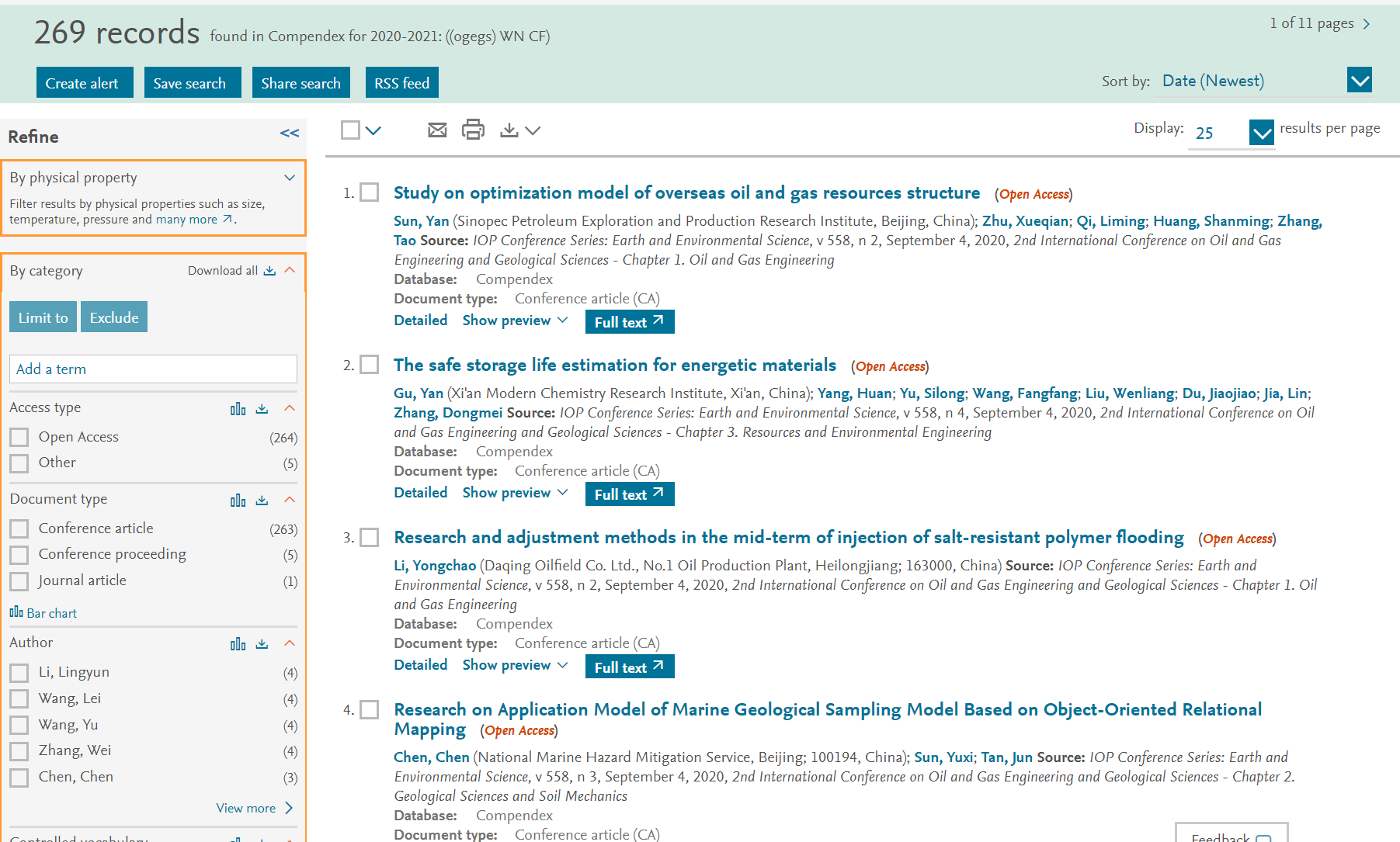Collapse the Document type facet
Viewport: 1400px width, 842px height.
pos(290,500)
